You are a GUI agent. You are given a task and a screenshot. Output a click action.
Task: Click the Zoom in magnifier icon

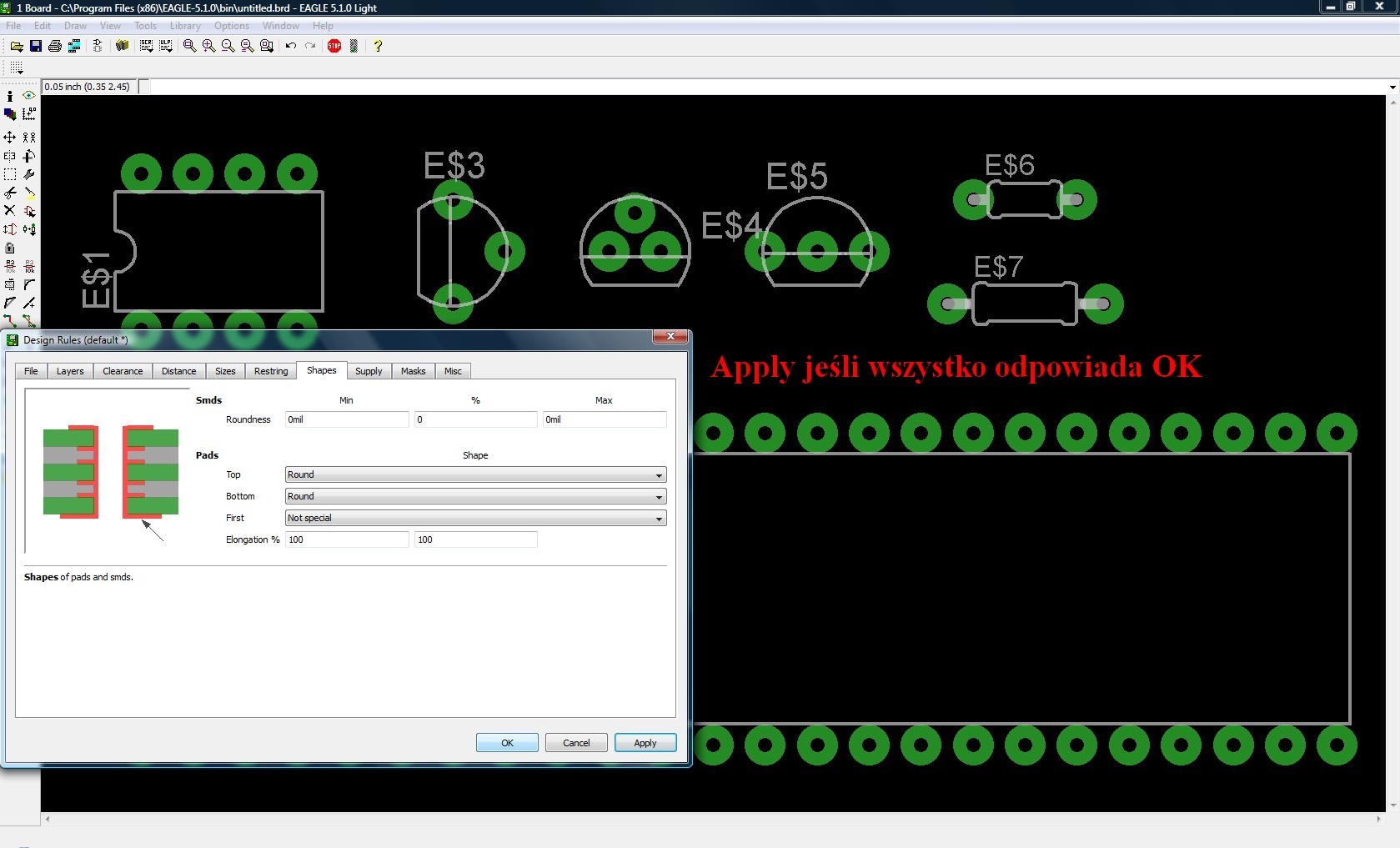coord(208,46)
